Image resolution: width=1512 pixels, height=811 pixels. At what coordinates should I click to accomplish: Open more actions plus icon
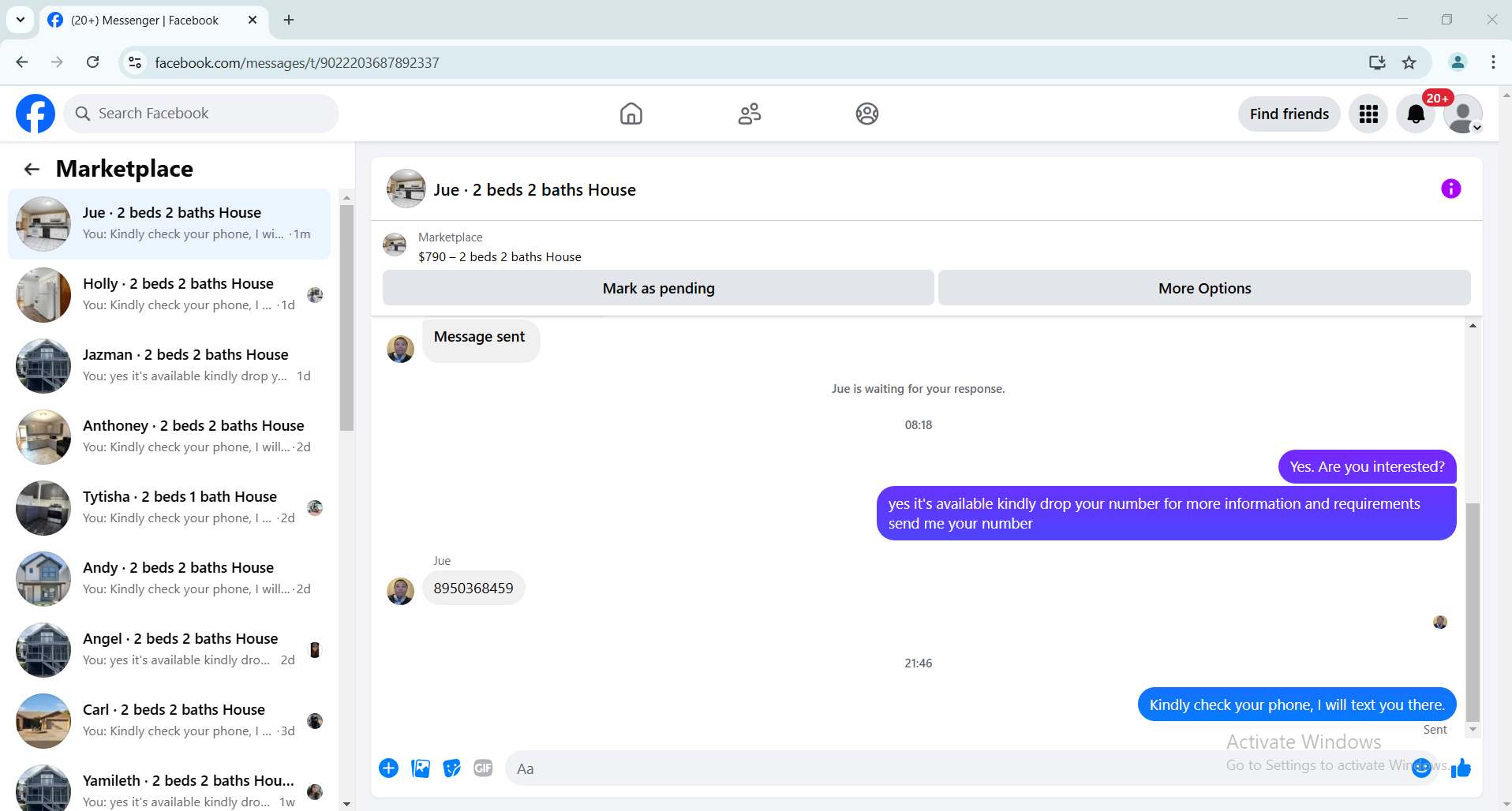click(389, 768)
